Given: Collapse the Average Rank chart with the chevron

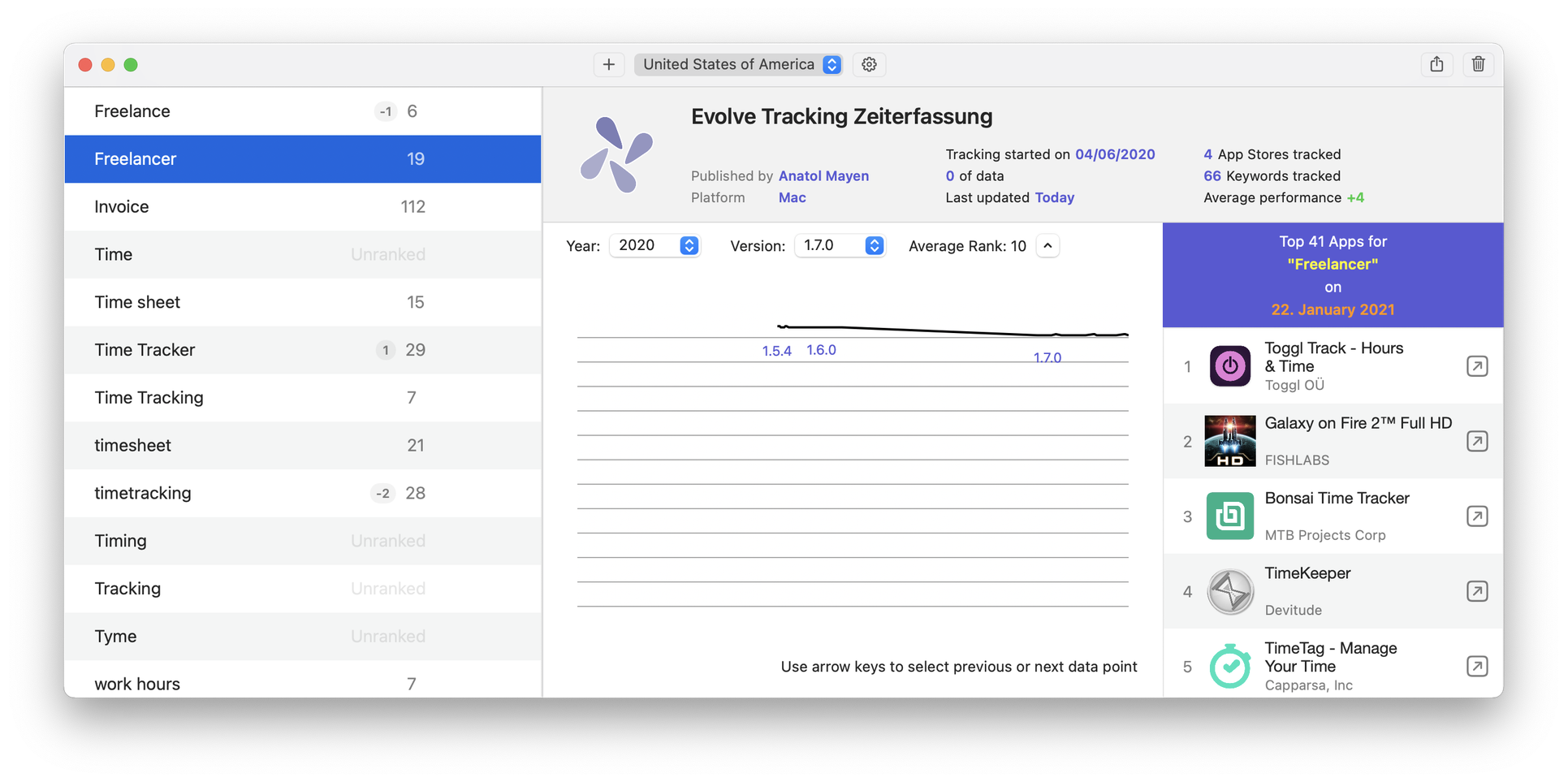Looking at the screenshot, I should pos(1047,245).
